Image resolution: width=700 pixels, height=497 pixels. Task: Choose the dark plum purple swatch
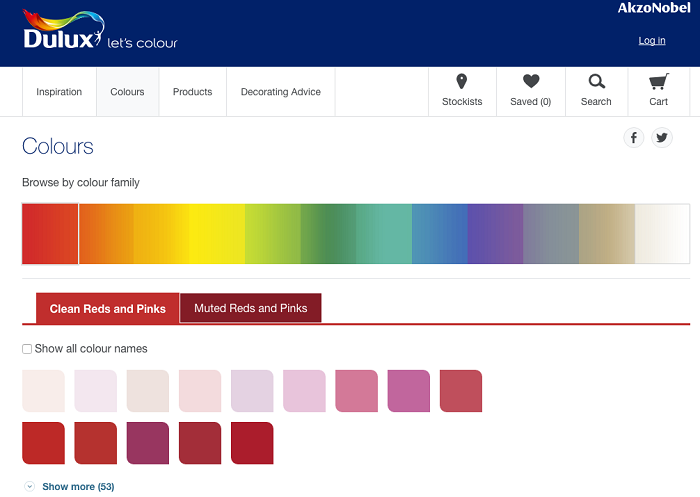pyautogui.click(x=148, y=443)
